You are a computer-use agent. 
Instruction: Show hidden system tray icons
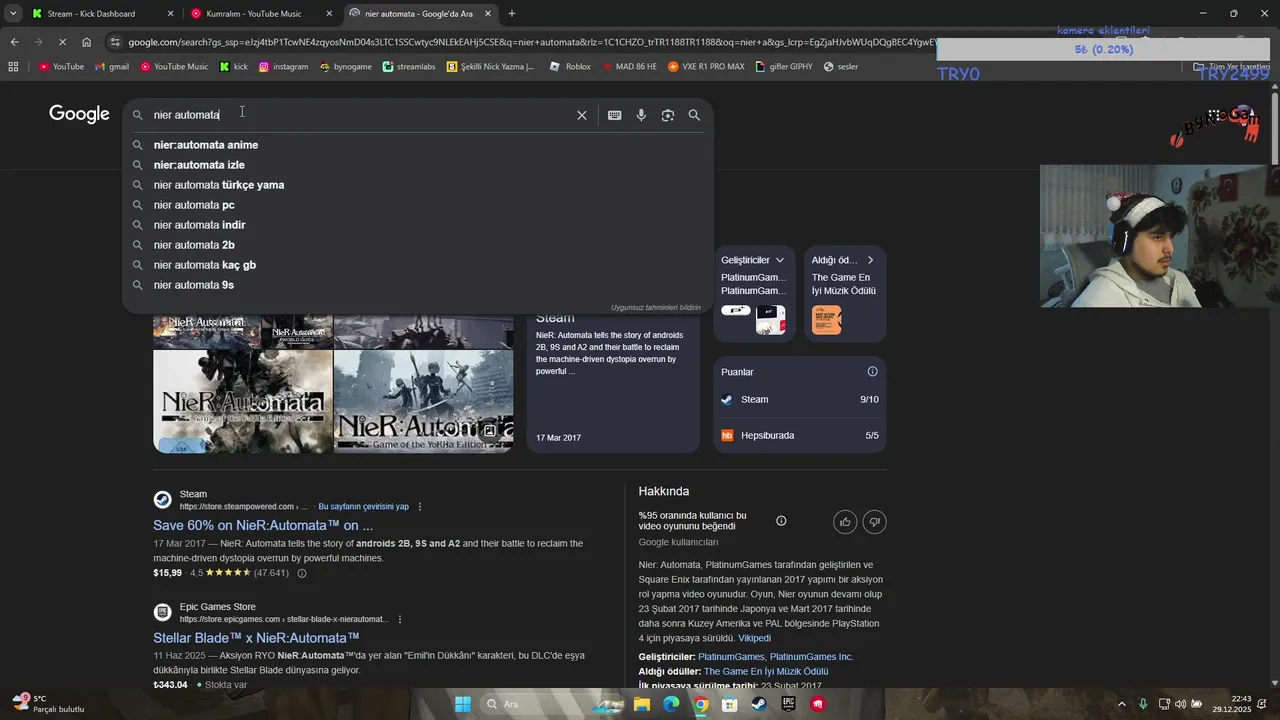[1121, 704]
